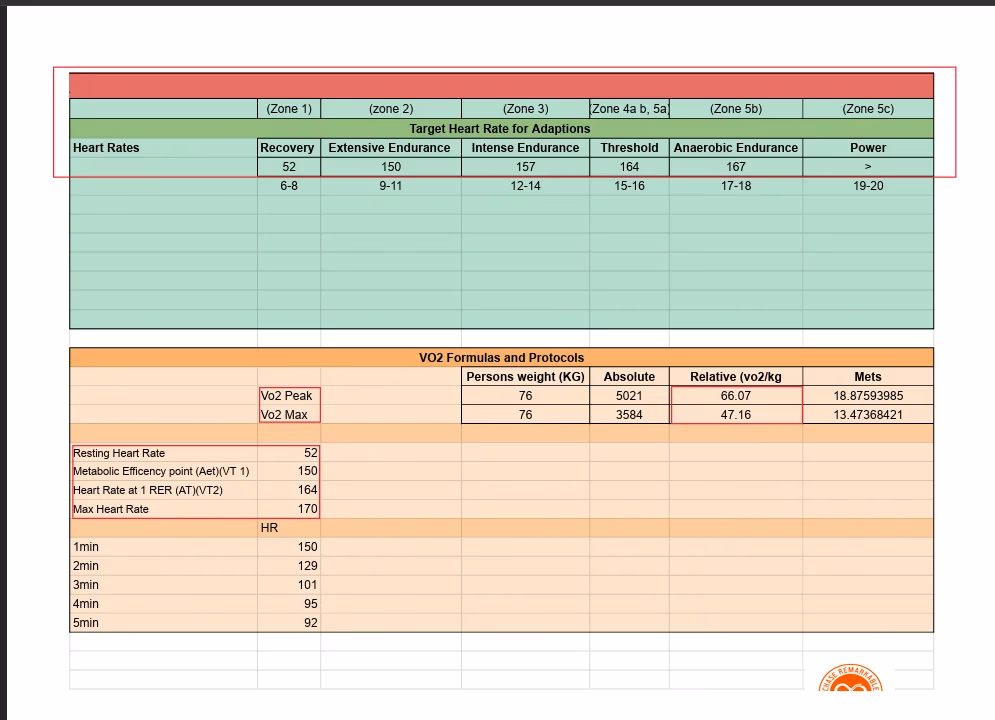The image size is (995, 720).
Task: Select the 66.07 Relative value
Action: tap(736, 396)
